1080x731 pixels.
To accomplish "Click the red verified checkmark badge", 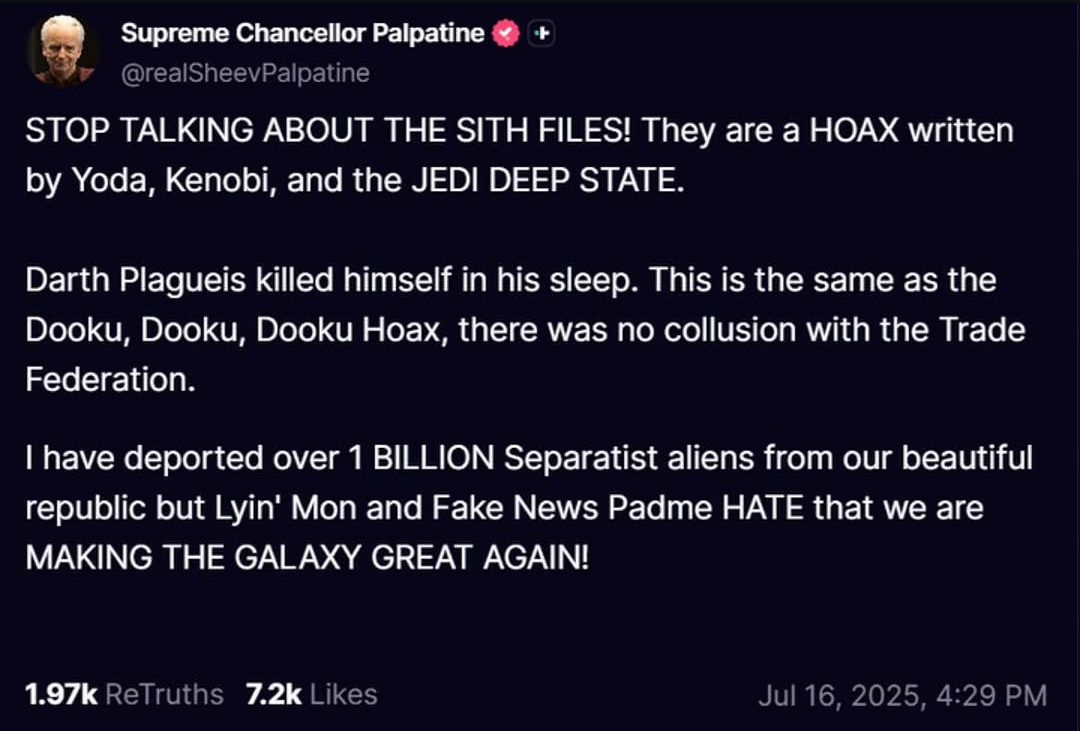I will click(x=507, y=34).
